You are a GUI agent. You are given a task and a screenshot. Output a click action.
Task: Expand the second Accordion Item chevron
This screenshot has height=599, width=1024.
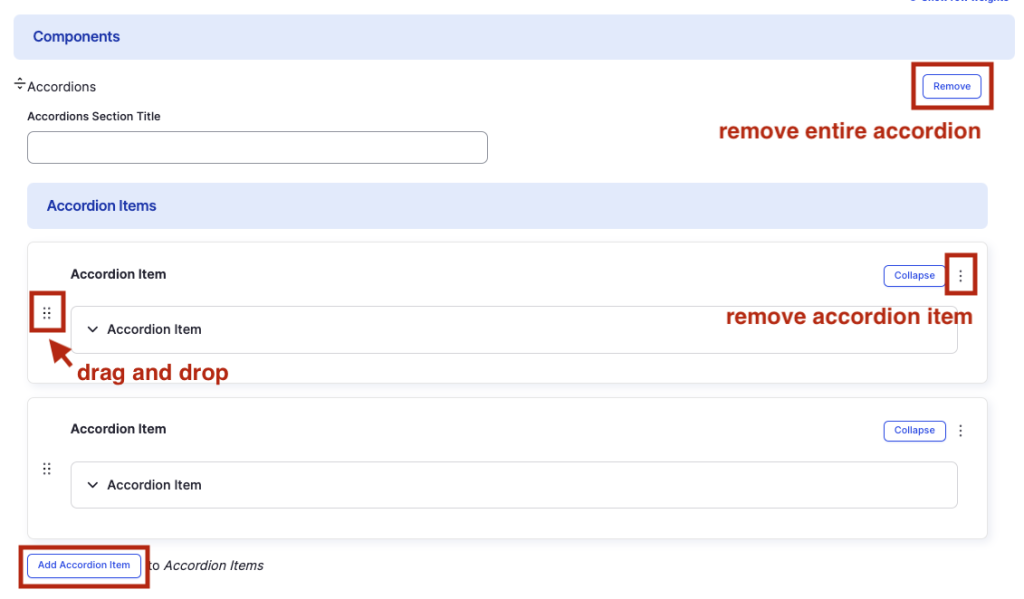pyautogui.click(x=93, y=485)
